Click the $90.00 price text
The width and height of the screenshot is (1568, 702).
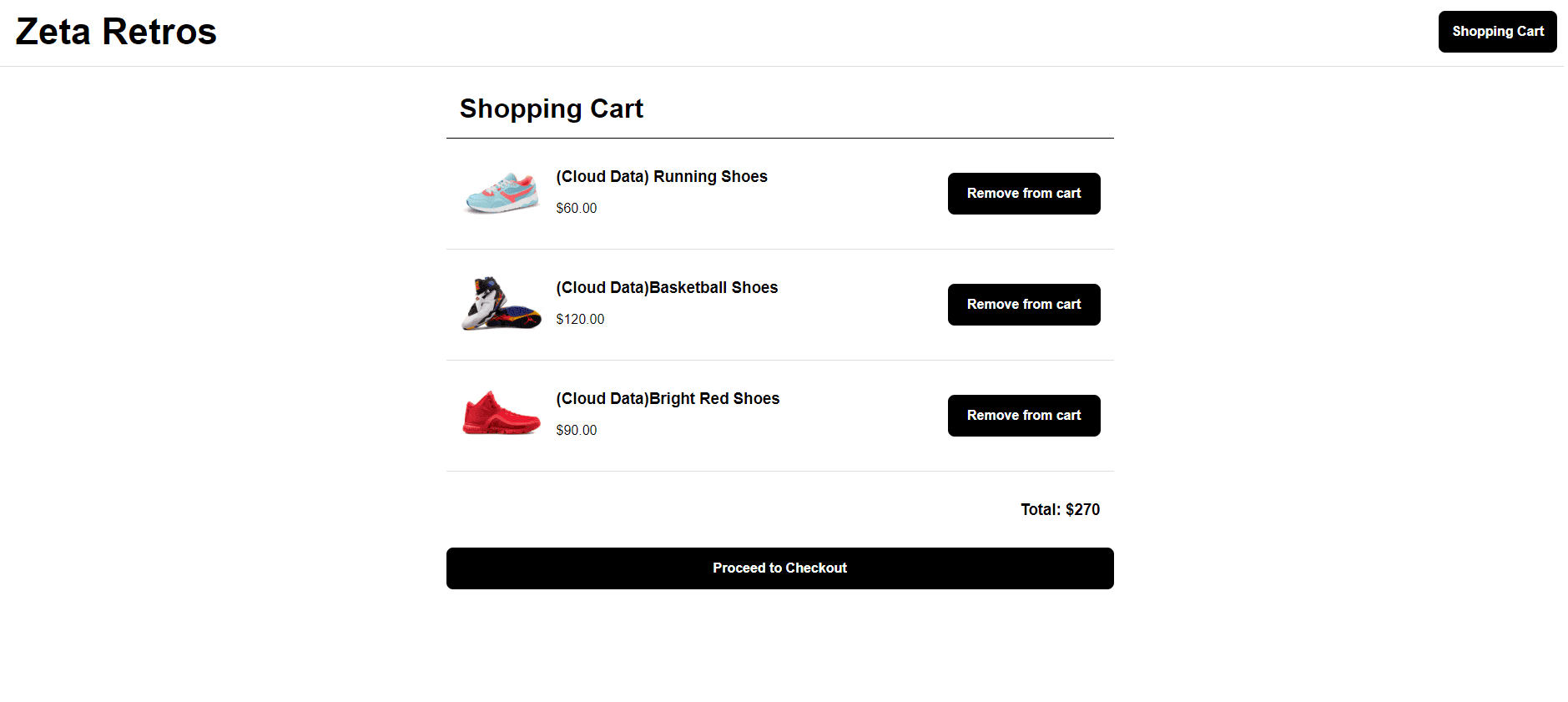click(577, 431)
